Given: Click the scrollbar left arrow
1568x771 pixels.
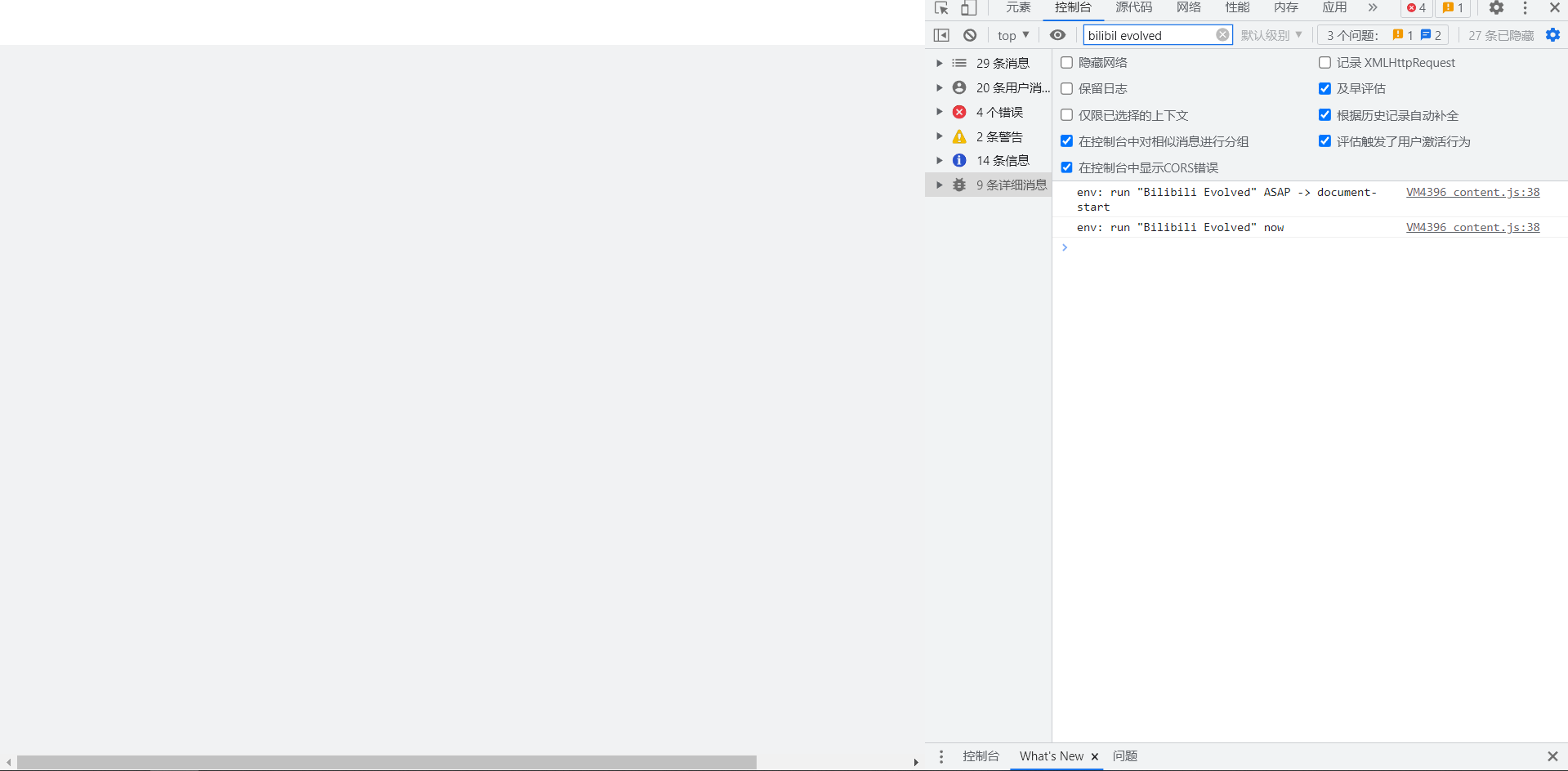Looking at the screenshot, I should pyautogui.click(x=8, y=762).
